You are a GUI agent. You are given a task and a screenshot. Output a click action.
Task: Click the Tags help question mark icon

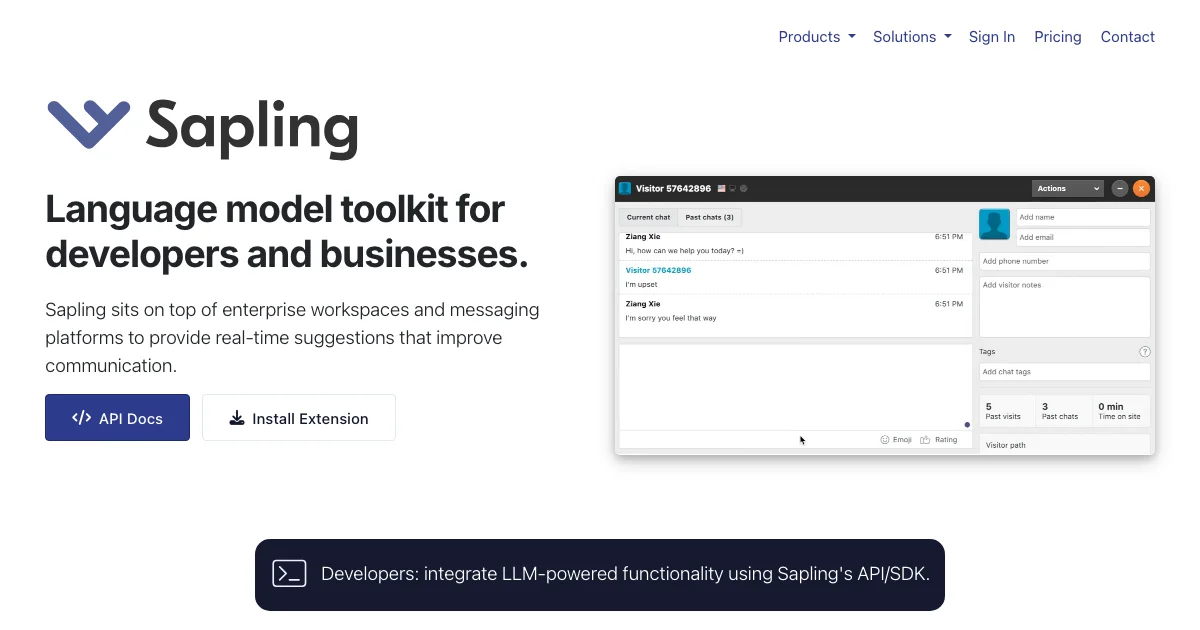point(1145,352)
